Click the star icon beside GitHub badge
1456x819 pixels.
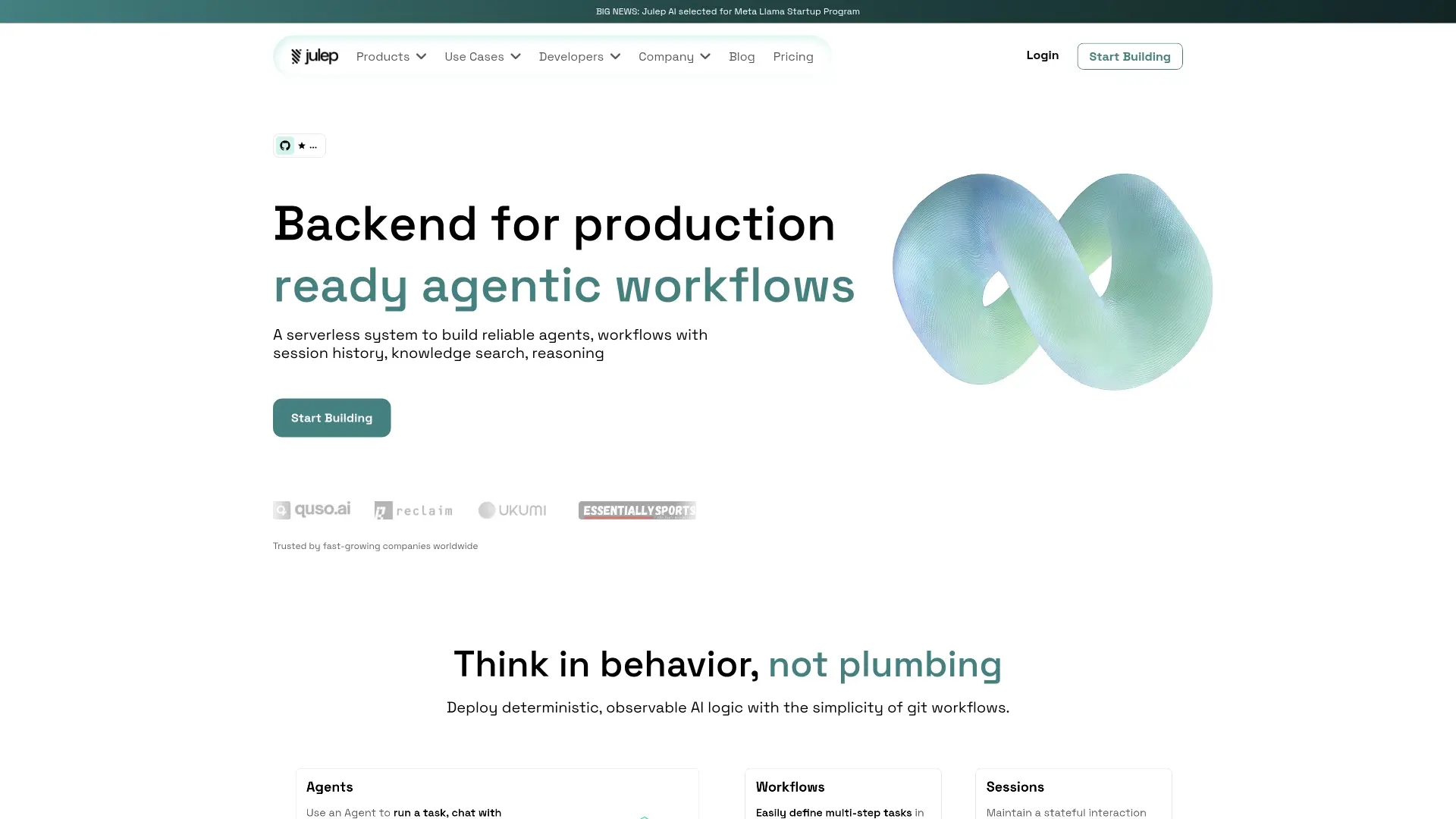tap(302, 146)
